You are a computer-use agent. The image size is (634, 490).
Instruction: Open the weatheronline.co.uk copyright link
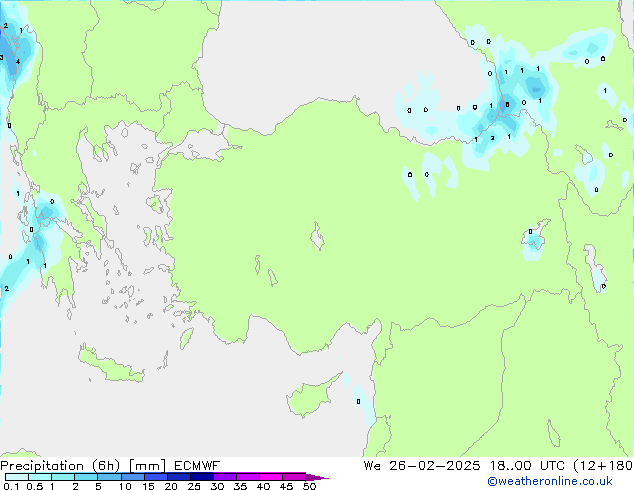point(550,481)
